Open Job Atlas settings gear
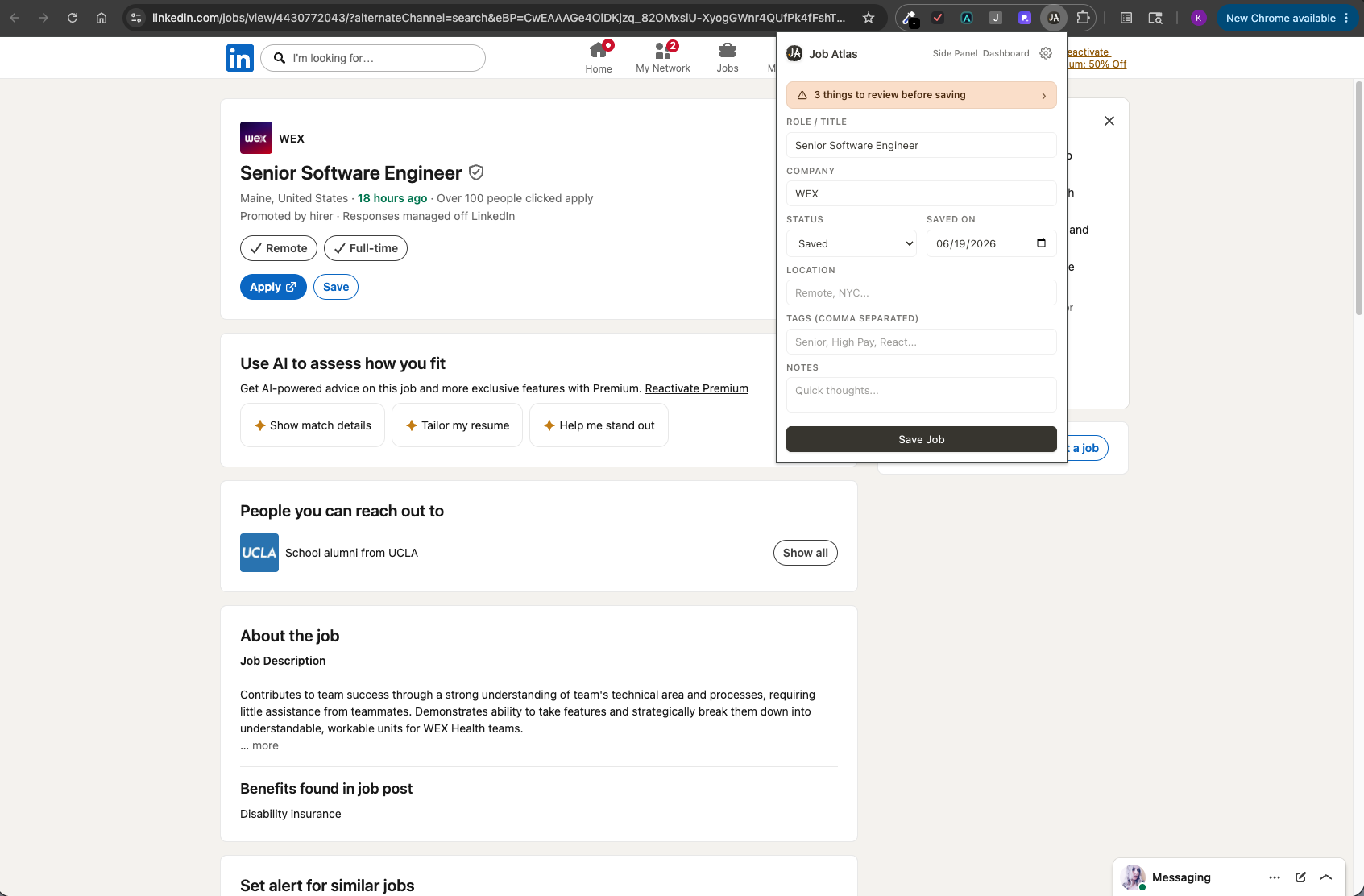Screen dimensions: 1364x896 1046,53
